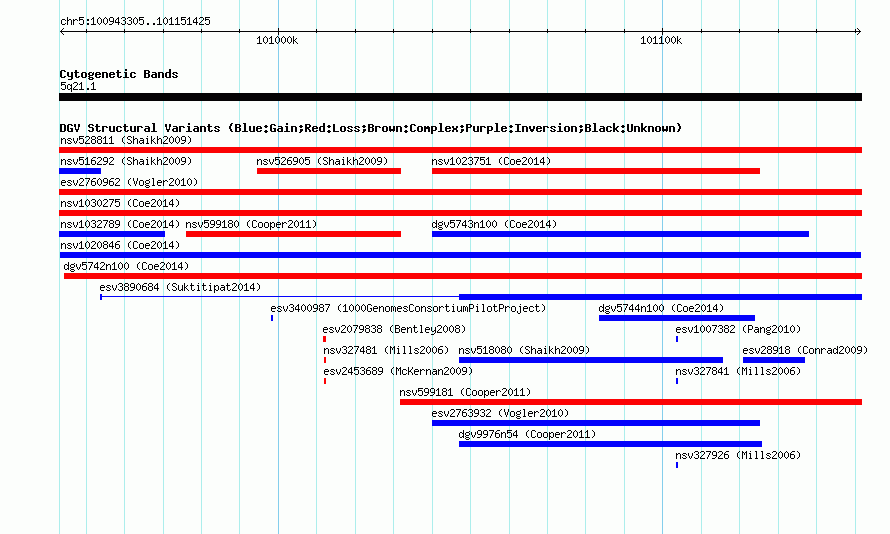Screen dimensions: 890x534
Task: Click the 5q21.1 band label
Action: [x=78, y=86]
